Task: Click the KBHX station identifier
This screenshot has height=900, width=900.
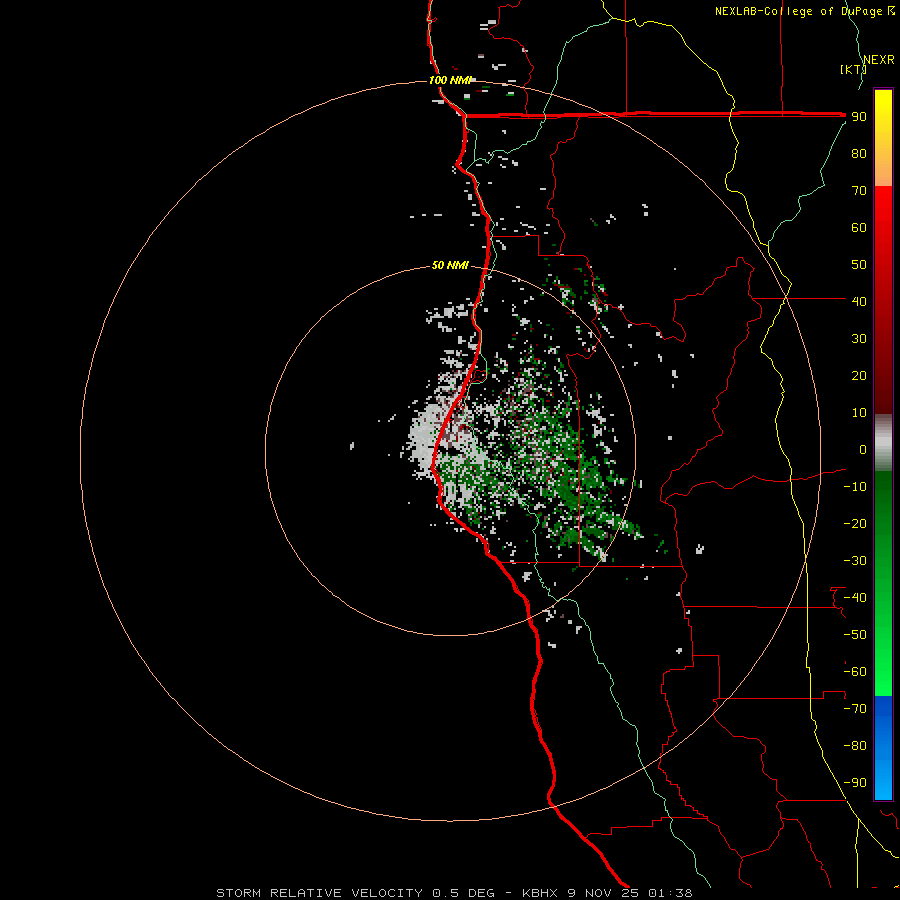Action: point(540,893)
